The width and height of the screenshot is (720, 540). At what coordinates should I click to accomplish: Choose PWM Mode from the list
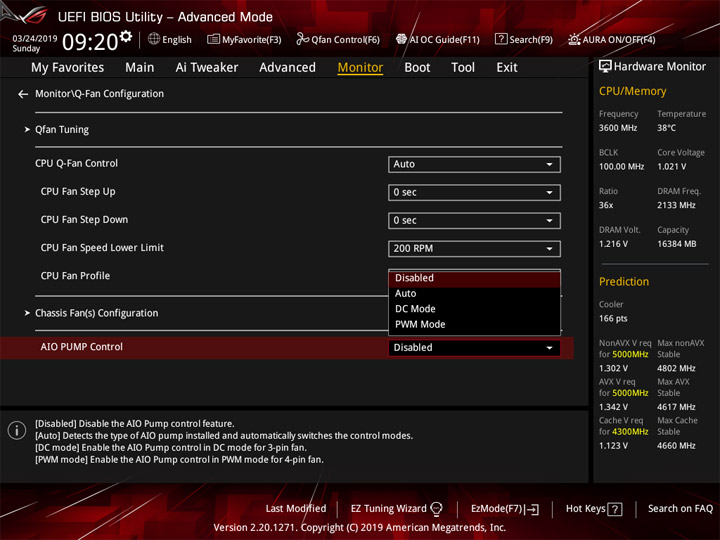tap(474, 325)
